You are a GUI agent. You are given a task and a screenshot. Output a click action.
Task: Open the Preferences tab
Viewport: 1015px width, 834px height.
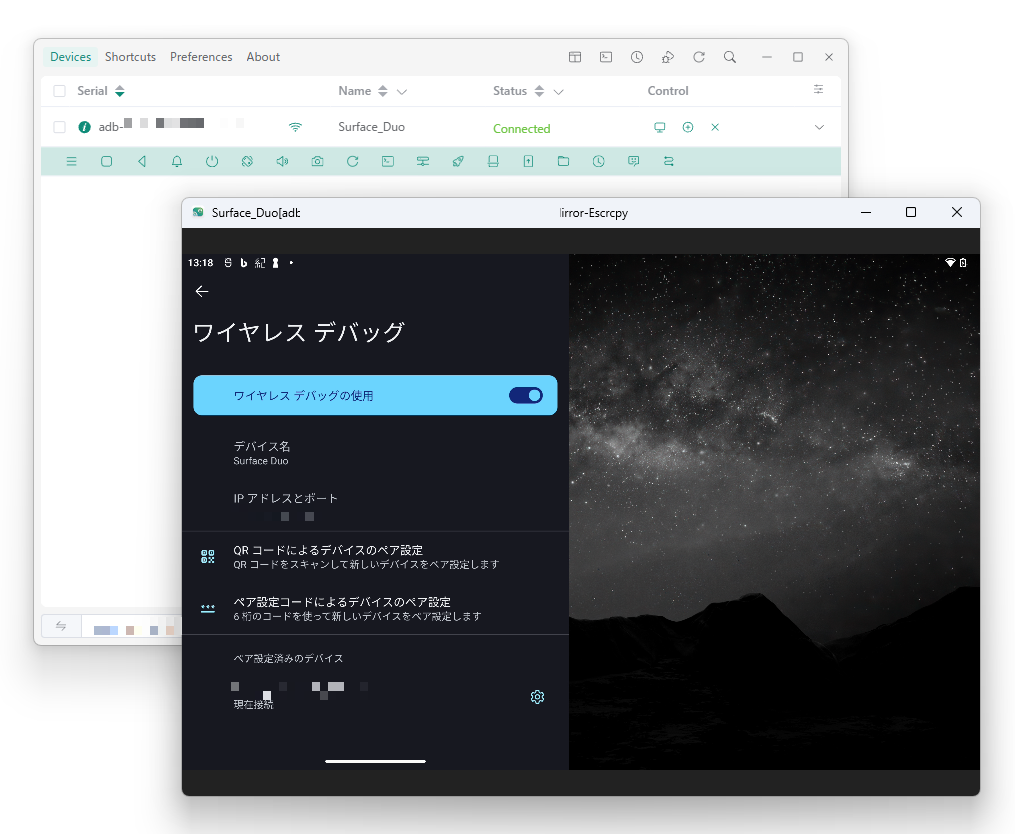[x=201, y=57]
